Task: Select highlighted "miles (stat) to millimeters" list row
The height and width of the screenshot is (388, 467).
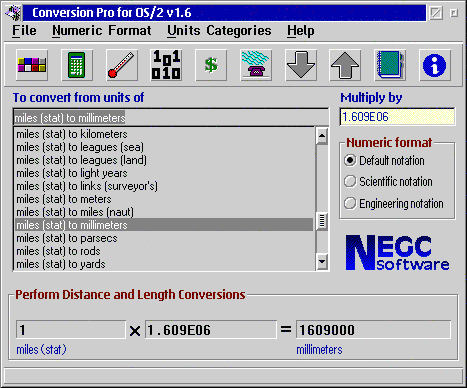Action: pyautogui.click(x=164, y=225)
